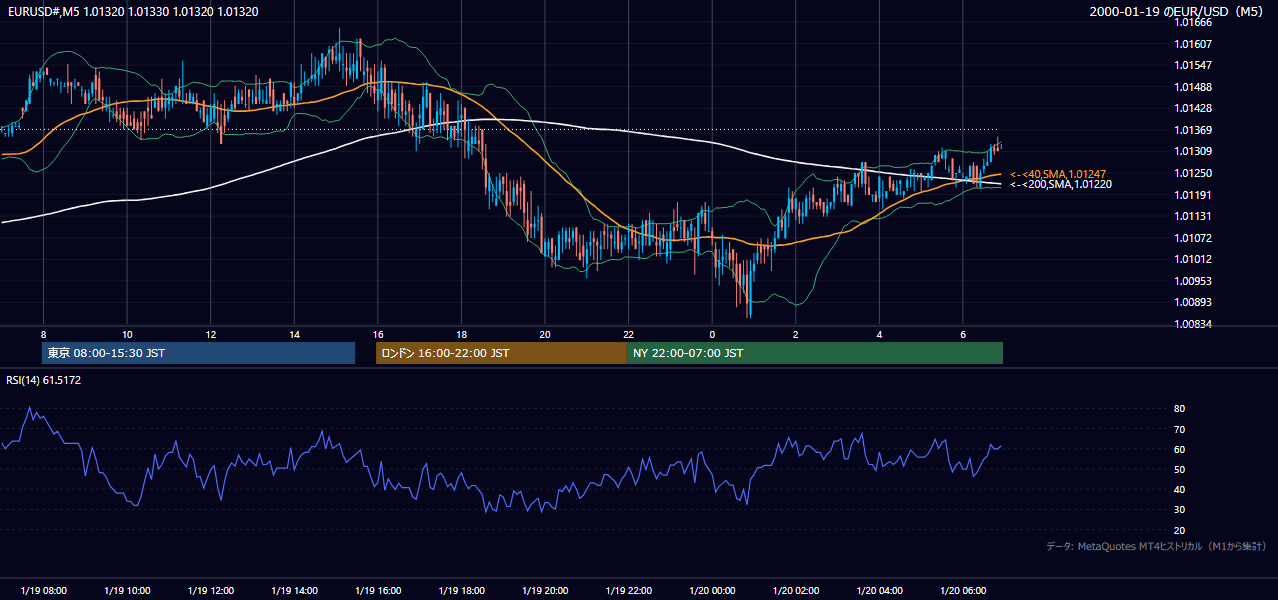
Task: Click hour label 12 under the price chart
Action: [210, 334]
